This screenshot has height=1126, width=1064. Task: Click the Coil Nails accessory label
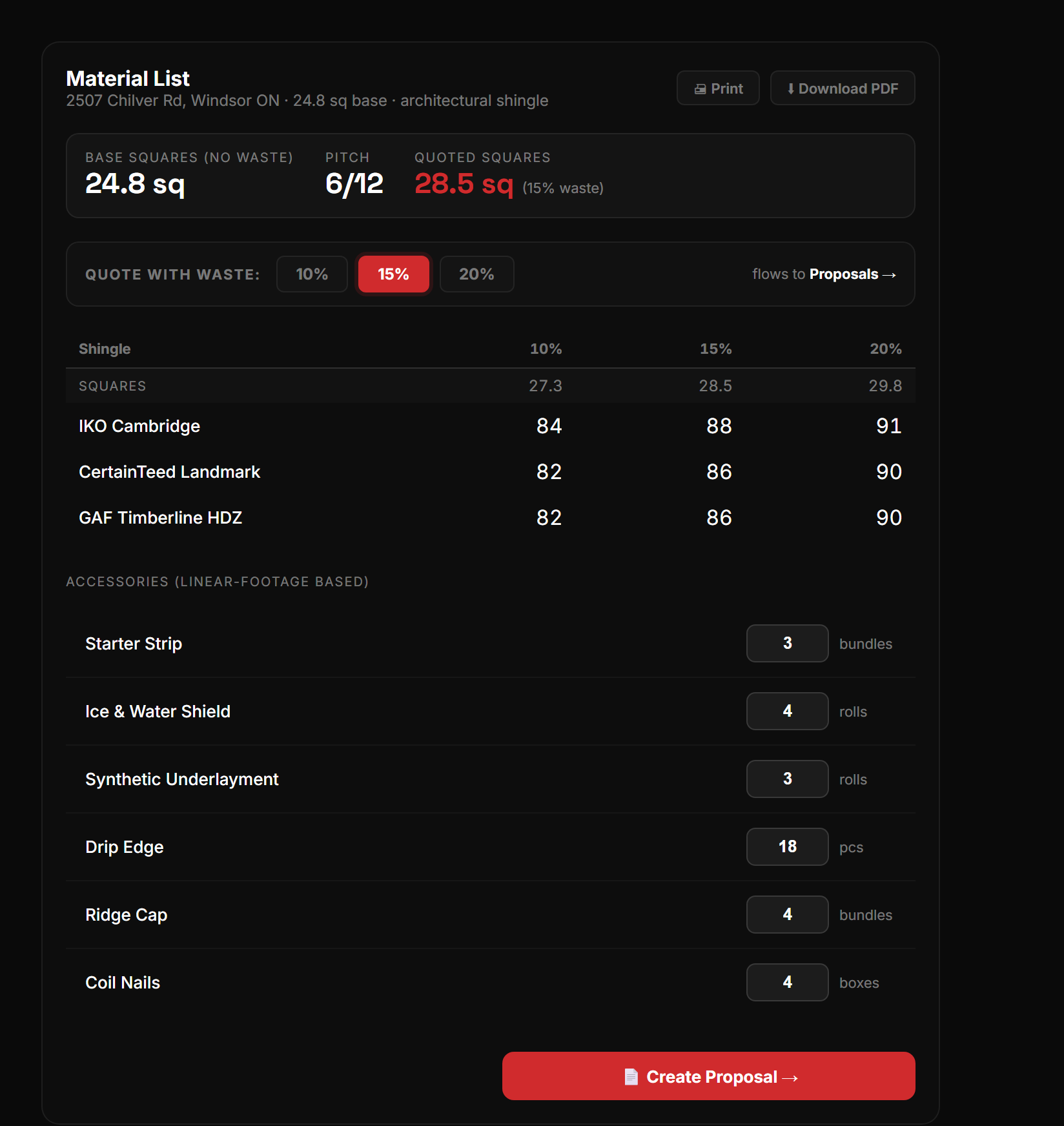point(123,983)
